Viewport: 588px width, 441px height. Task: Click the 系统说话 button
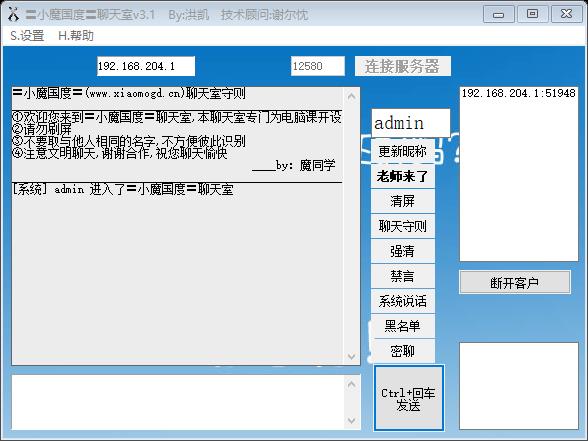403,301
